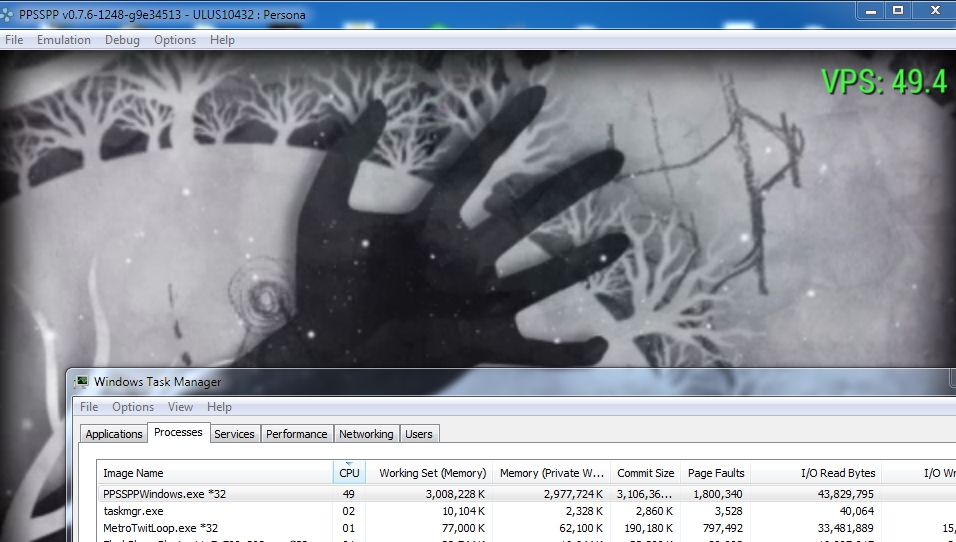Switch to the Applications tab

point(114,434)
